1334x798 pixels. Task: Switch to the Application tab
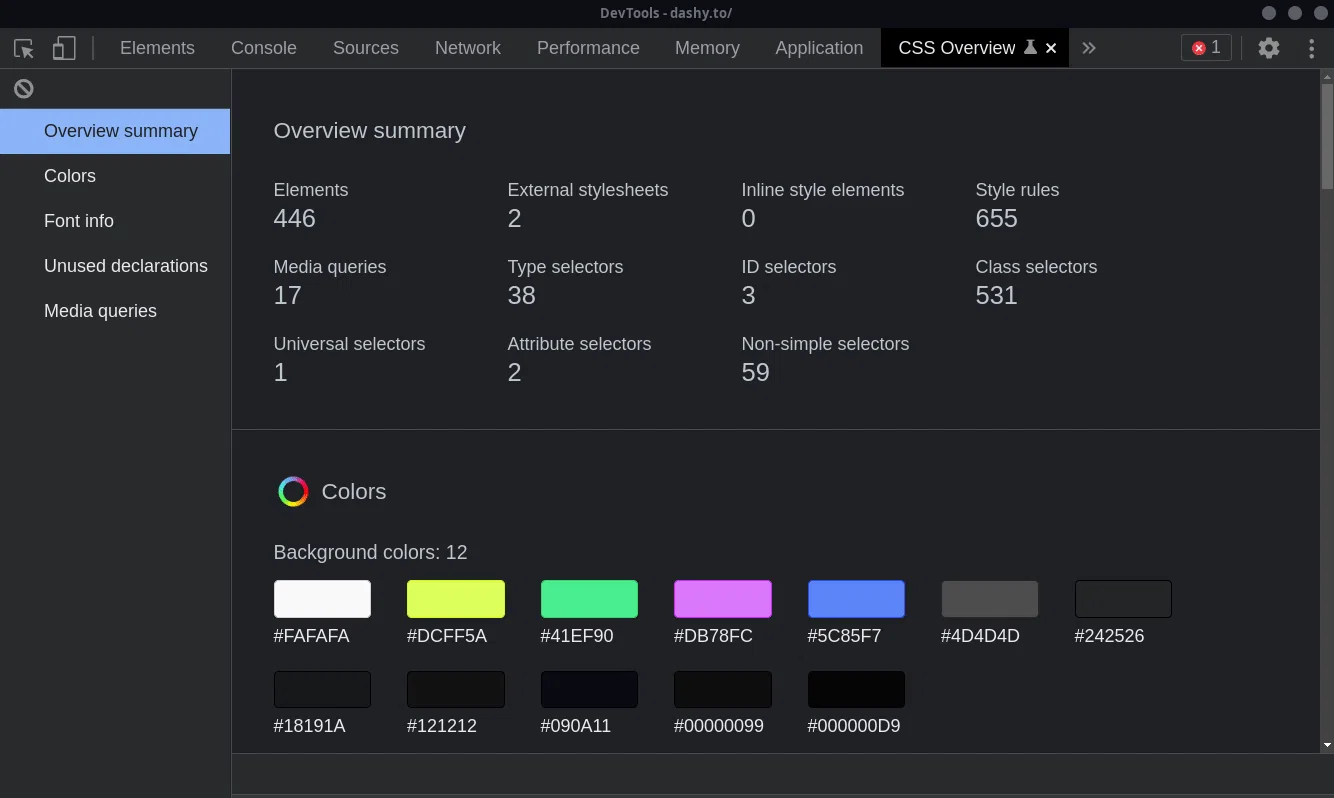pyautogui.click(x=819, y=48)
